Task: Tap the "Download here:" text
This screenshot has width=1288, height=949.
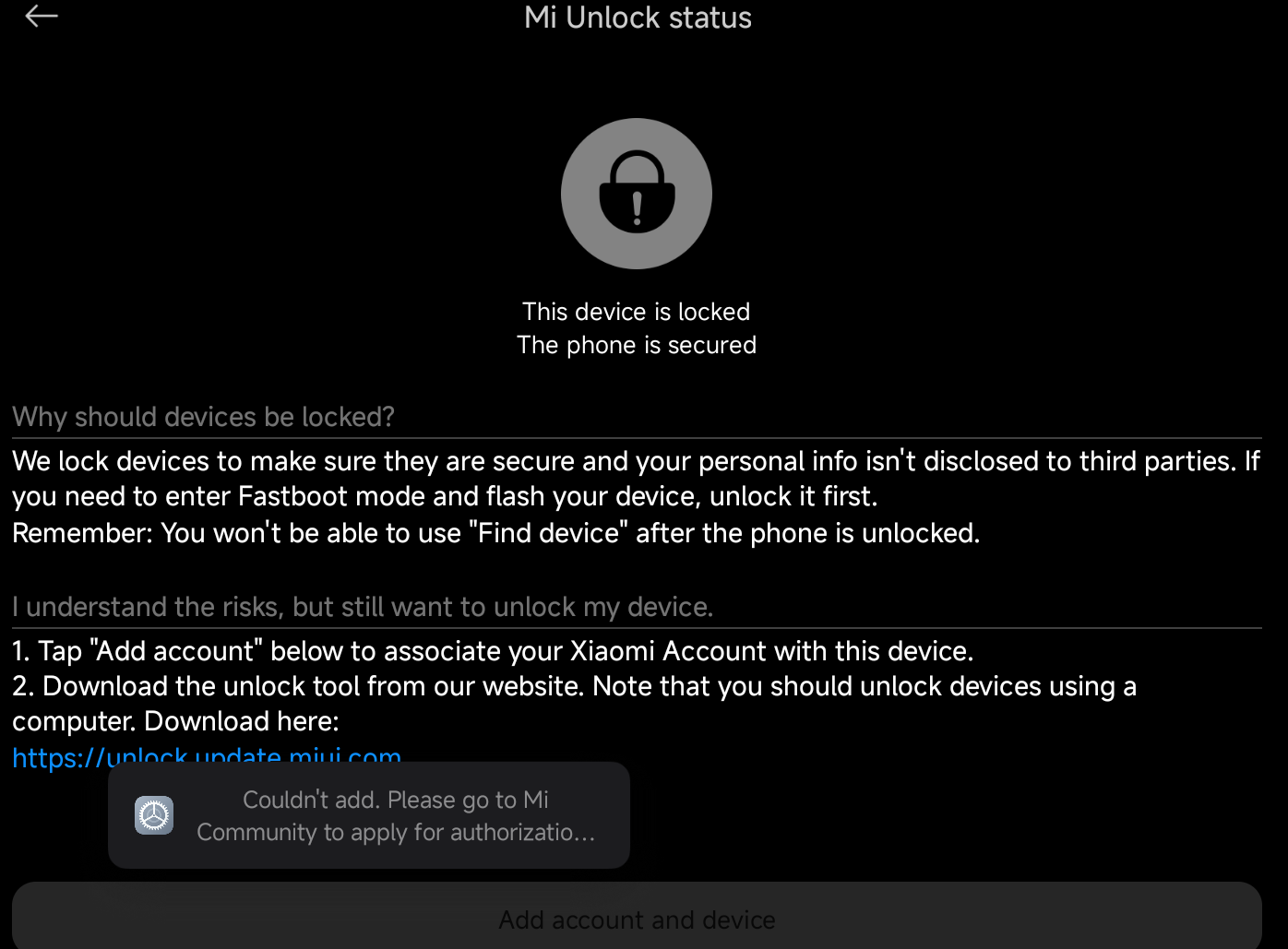Action: (x=242, y=721)
